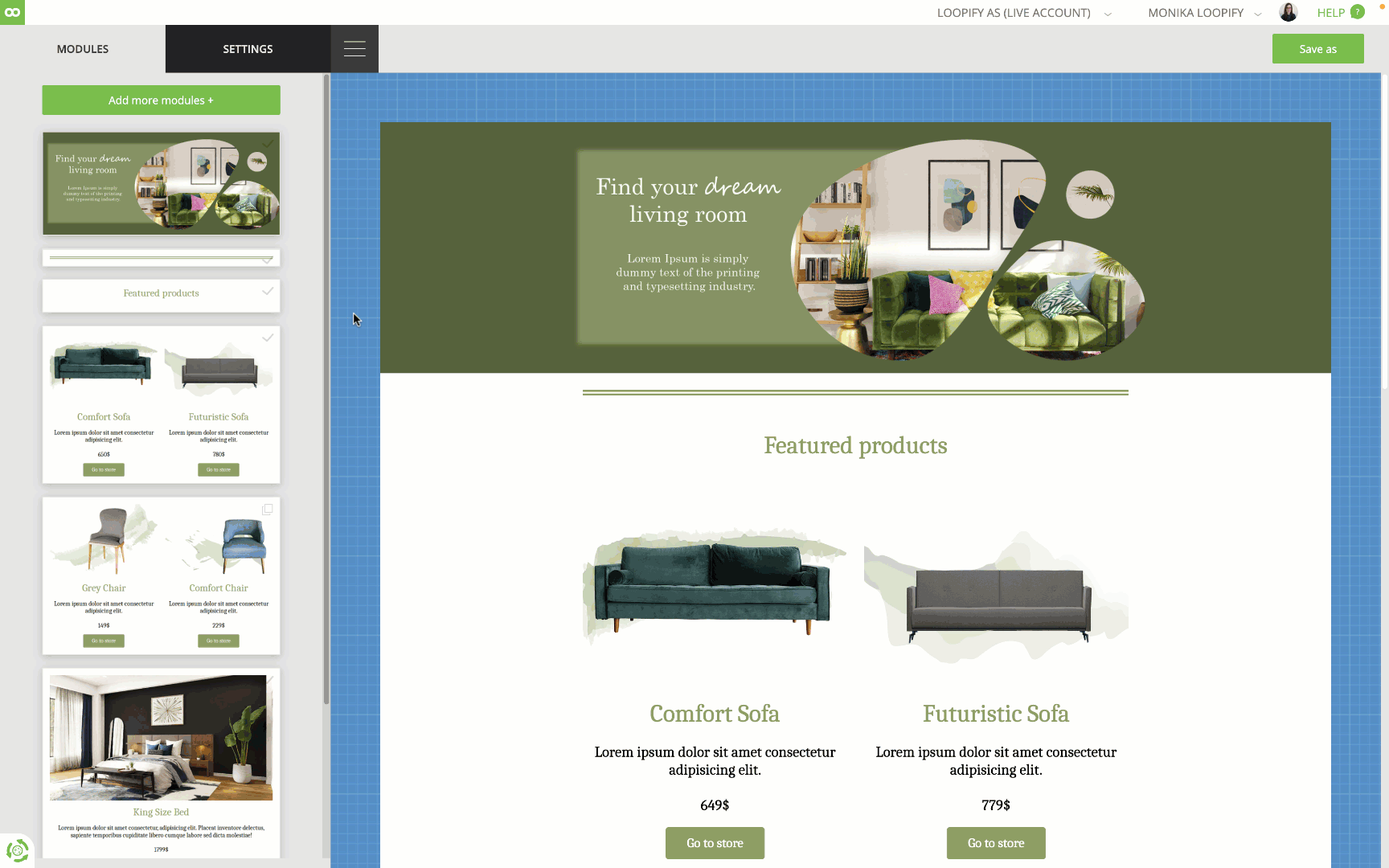Click Go to store under Grey Chair thumbnail
Screen dimensions: 1389x868
[104, 641]
